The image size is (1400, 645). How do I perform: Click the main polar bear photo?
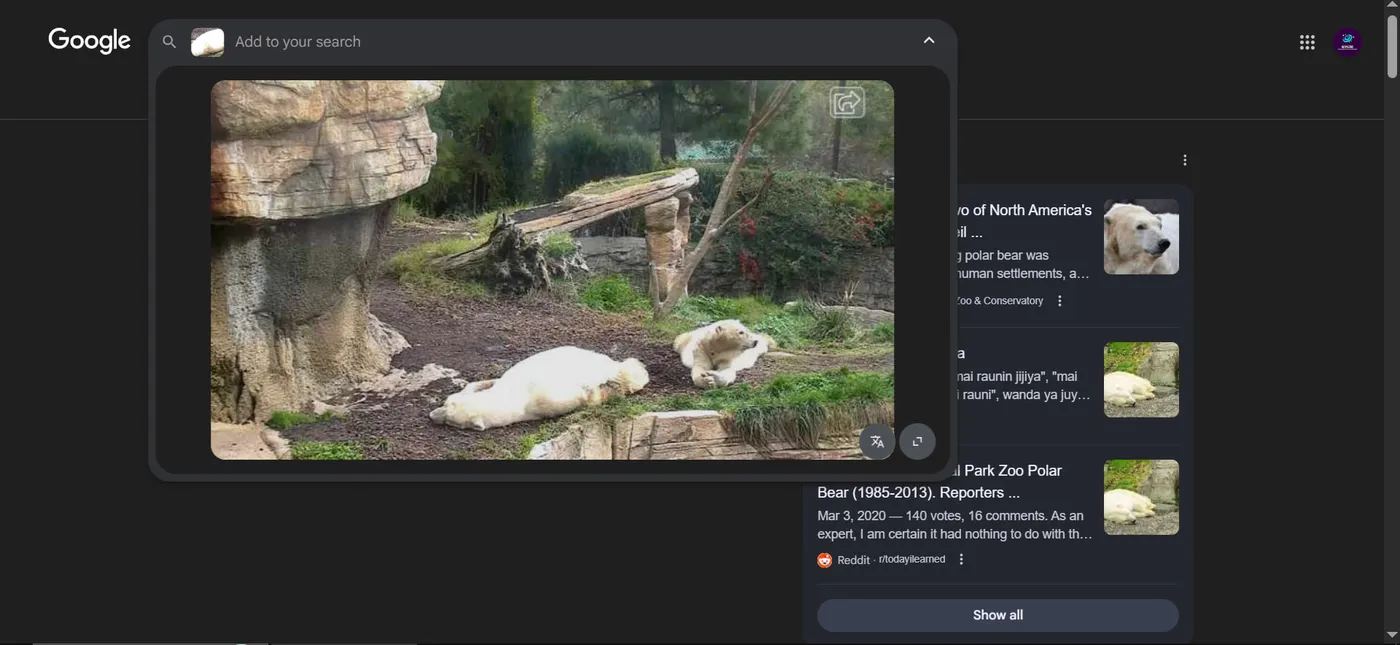coord(552,270)
